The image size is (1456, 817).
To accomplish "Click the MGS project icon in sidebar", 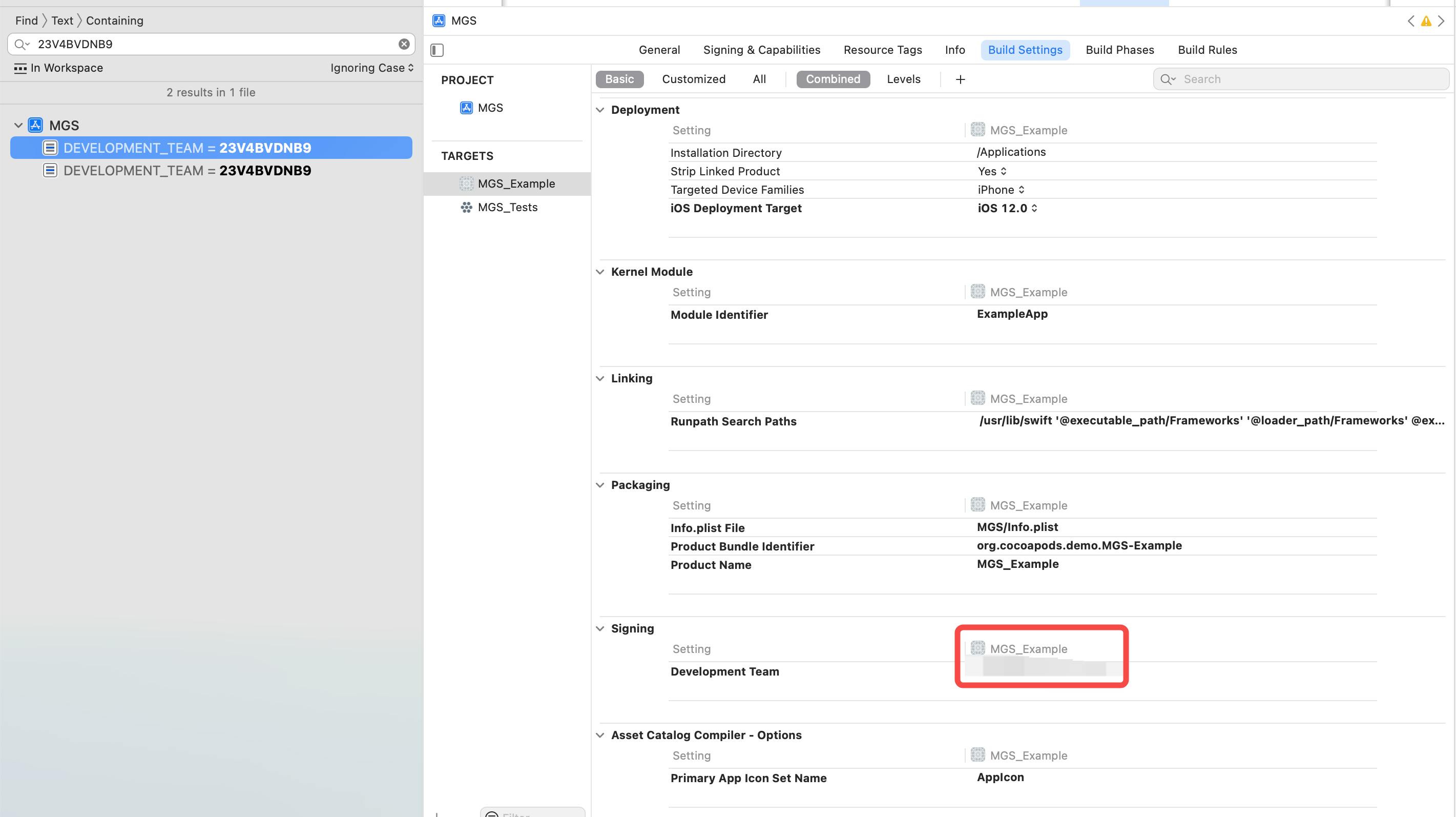I will [x=34, y=124].
